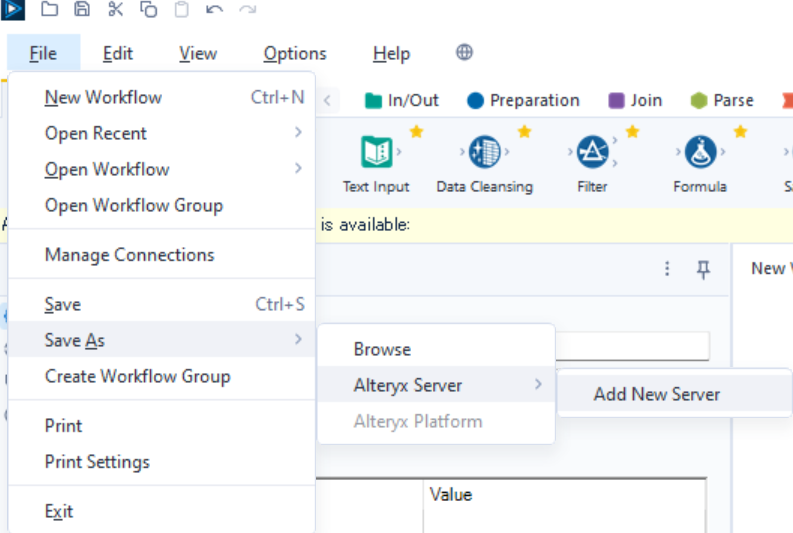Open the three-dot panel options menu
This screenshot has width=793, height=533.
click(x=667, y=269)
